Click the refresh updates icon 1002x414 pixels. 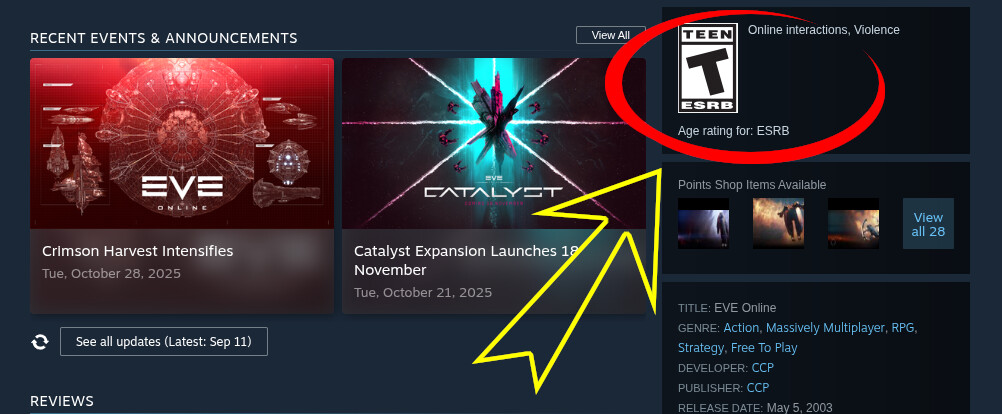[40, 342]
